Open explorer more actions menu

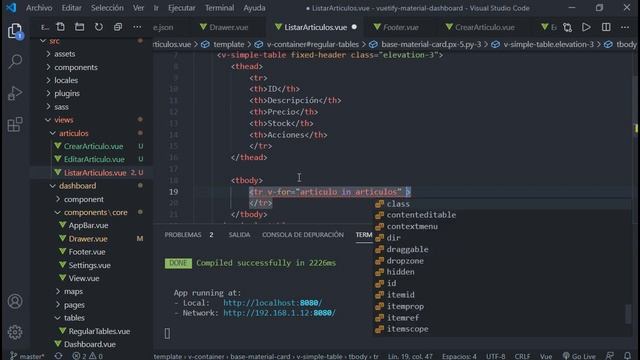tap(137, 27)
